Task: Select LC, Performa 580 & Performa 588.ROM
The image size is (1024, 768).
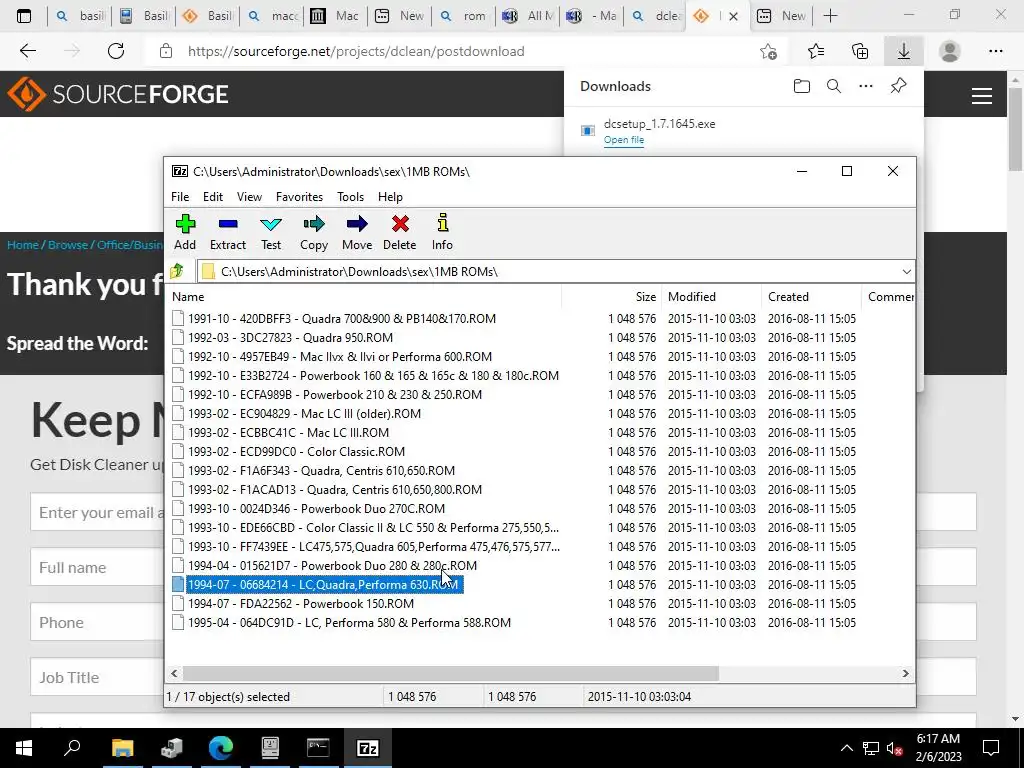Action: [x=342, y=623]
